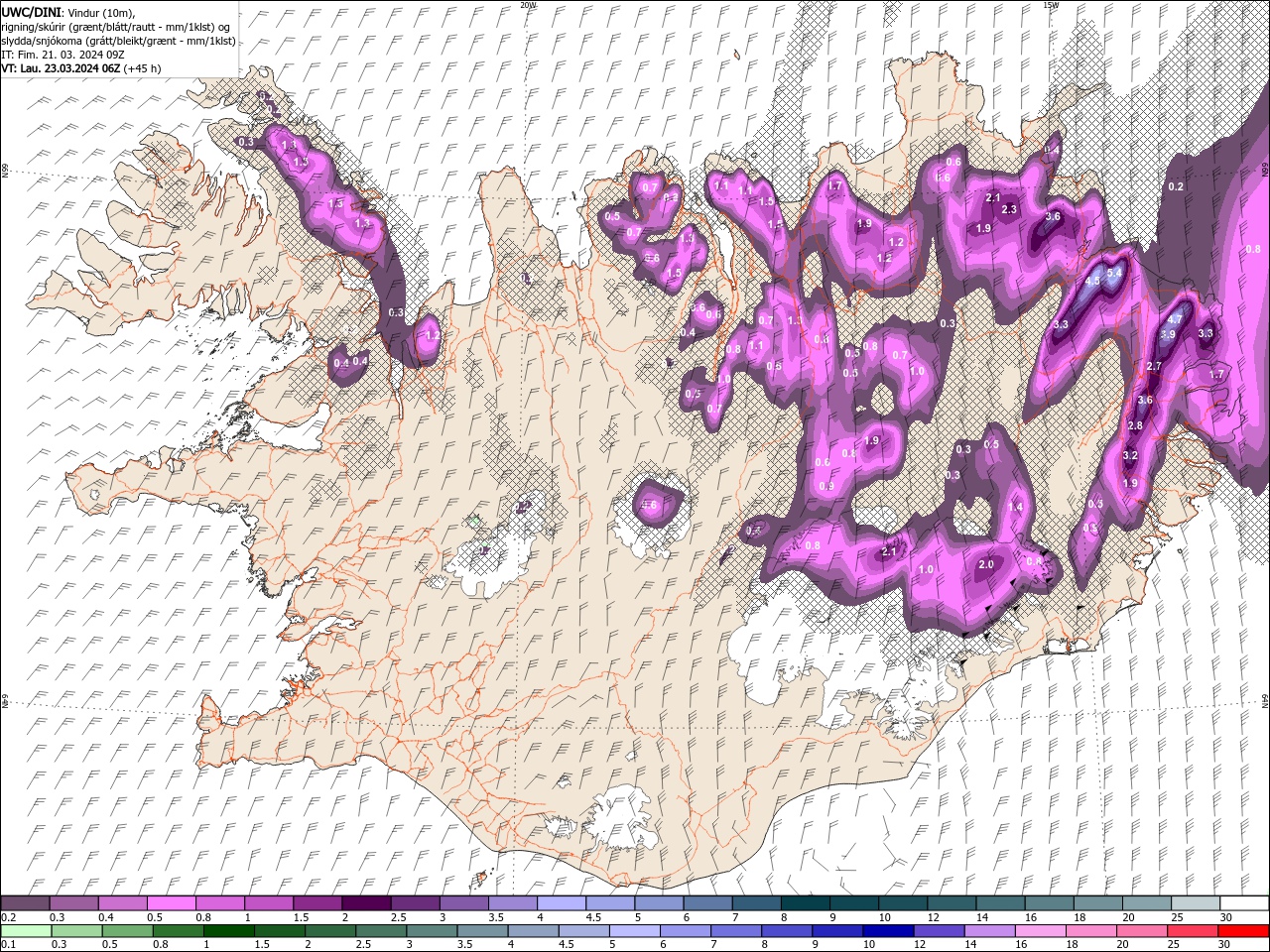Pick the darkest green rain swatch above 1
Screen dimensions: 1270x952
tap(229, 931)
